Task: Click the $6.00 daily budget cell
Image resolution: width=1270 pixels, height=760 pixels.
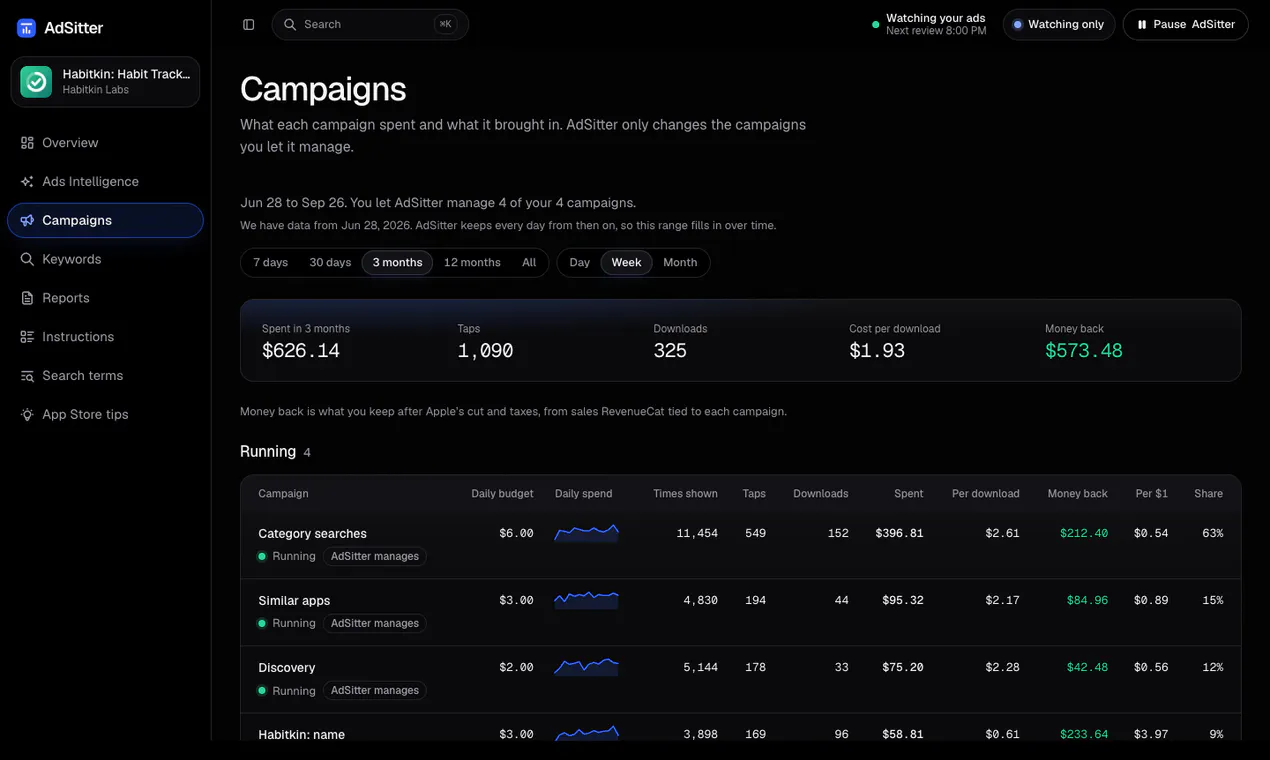Action: click(x=516, y=534)
